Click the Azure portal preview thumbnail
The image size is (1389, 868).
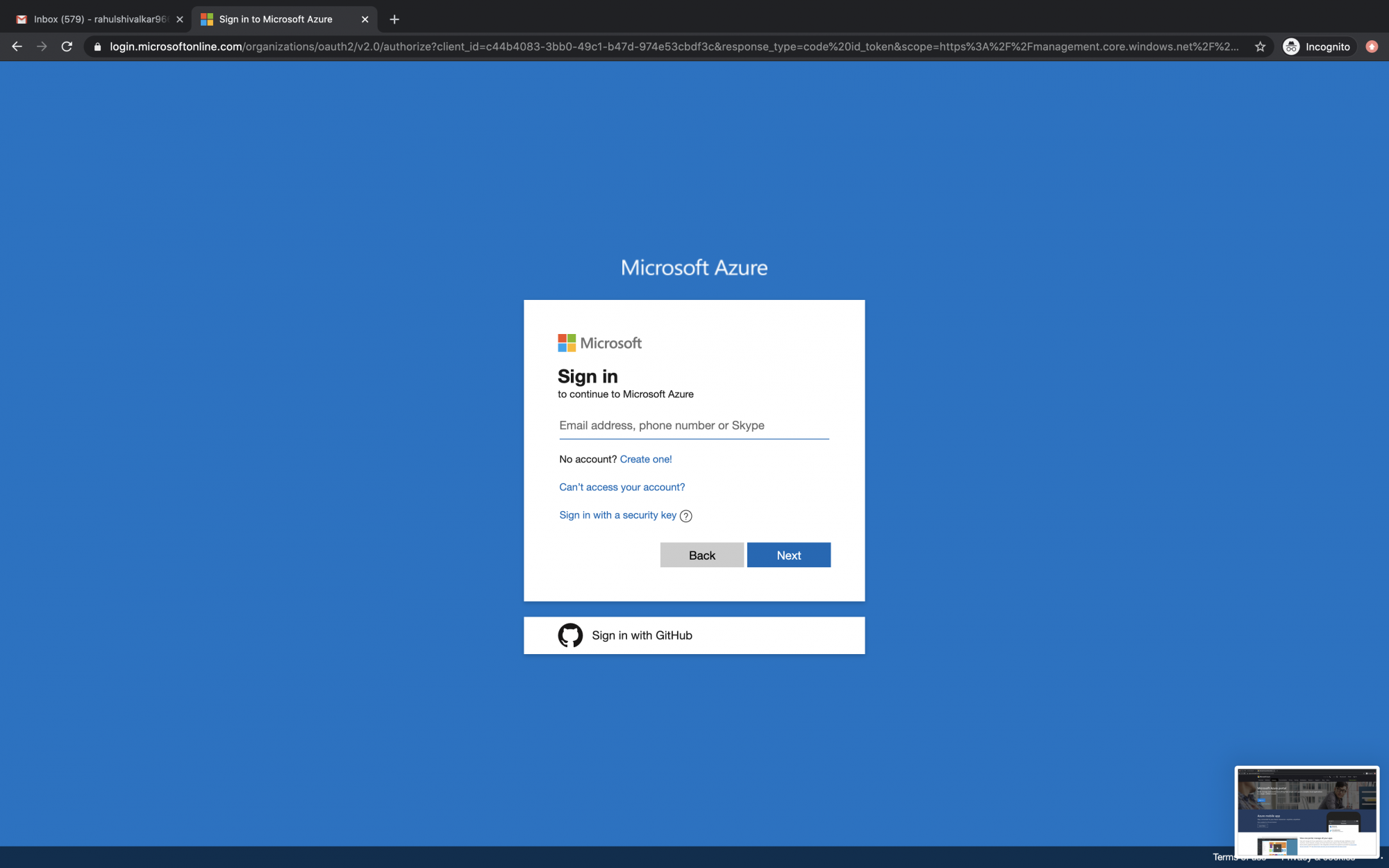[x=1306, y=811]
